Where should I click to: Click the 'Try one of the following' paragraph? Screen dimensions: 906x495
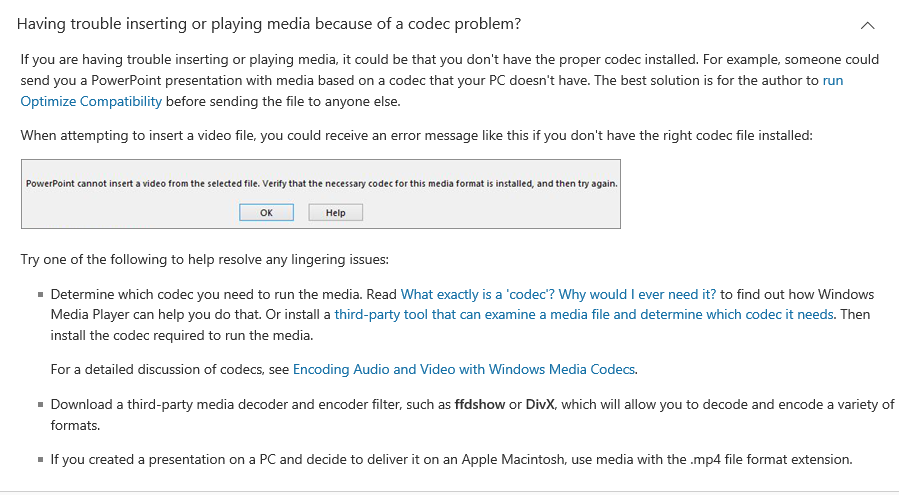coord(205,259)
